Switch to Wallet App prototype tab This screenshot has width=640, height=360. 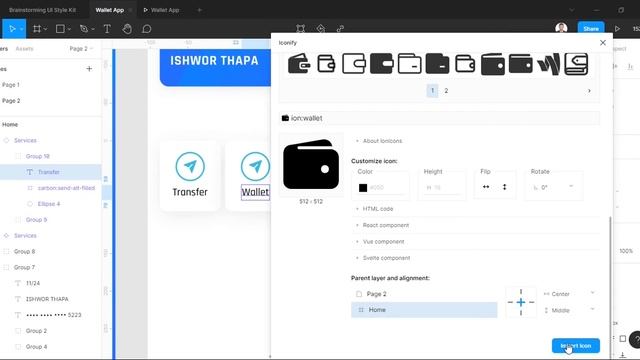(x=162, y=10)
